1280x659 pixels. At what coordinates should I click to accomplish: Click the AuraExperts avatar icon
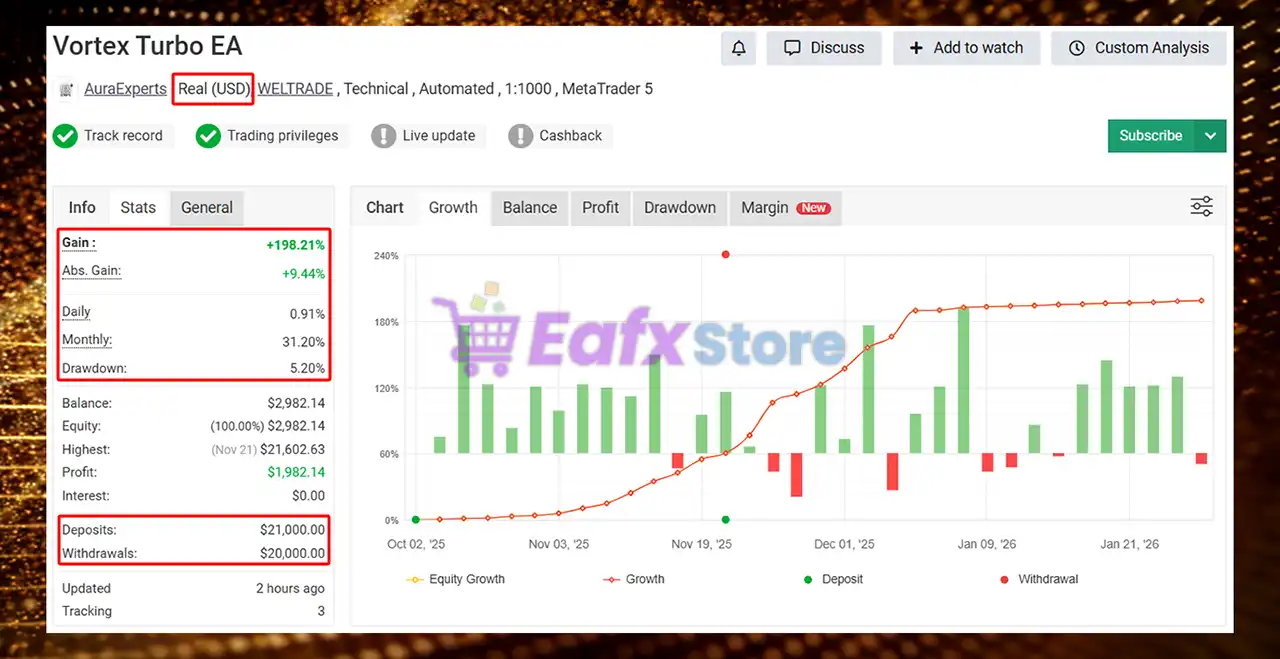pyautogui.click(x=66, y=89)
